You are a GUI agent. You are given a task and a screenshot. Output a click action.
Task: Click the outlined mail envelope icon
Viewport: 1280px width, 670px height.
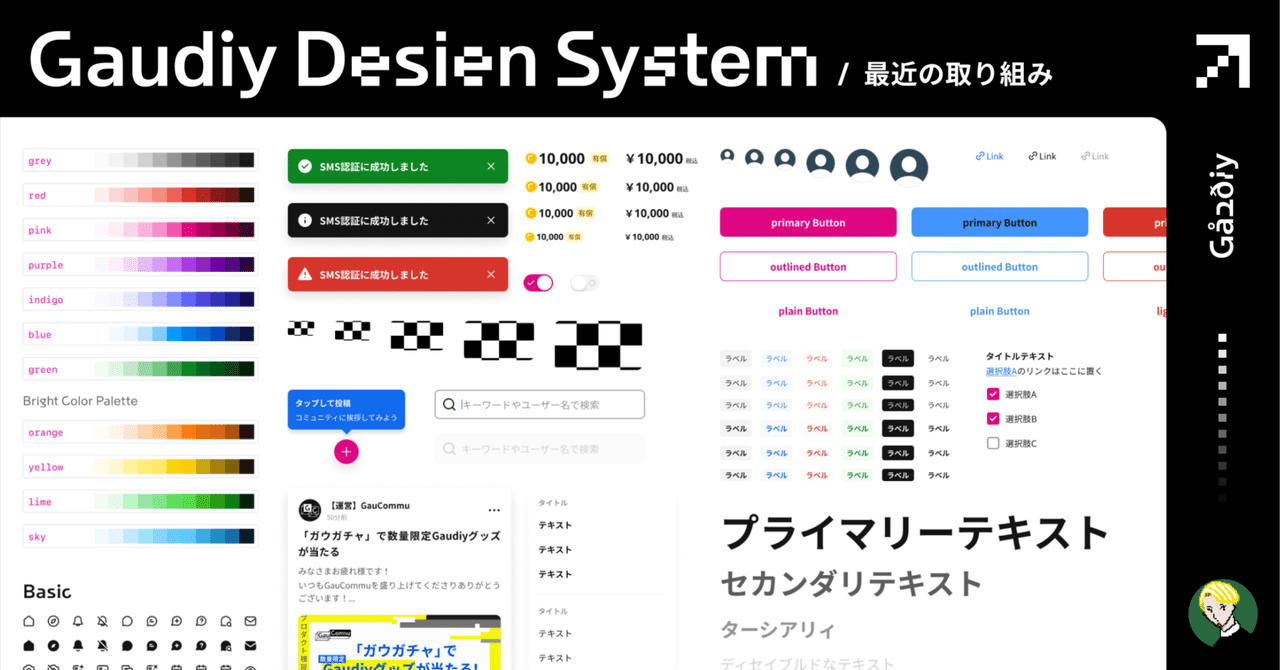[250, 621]
